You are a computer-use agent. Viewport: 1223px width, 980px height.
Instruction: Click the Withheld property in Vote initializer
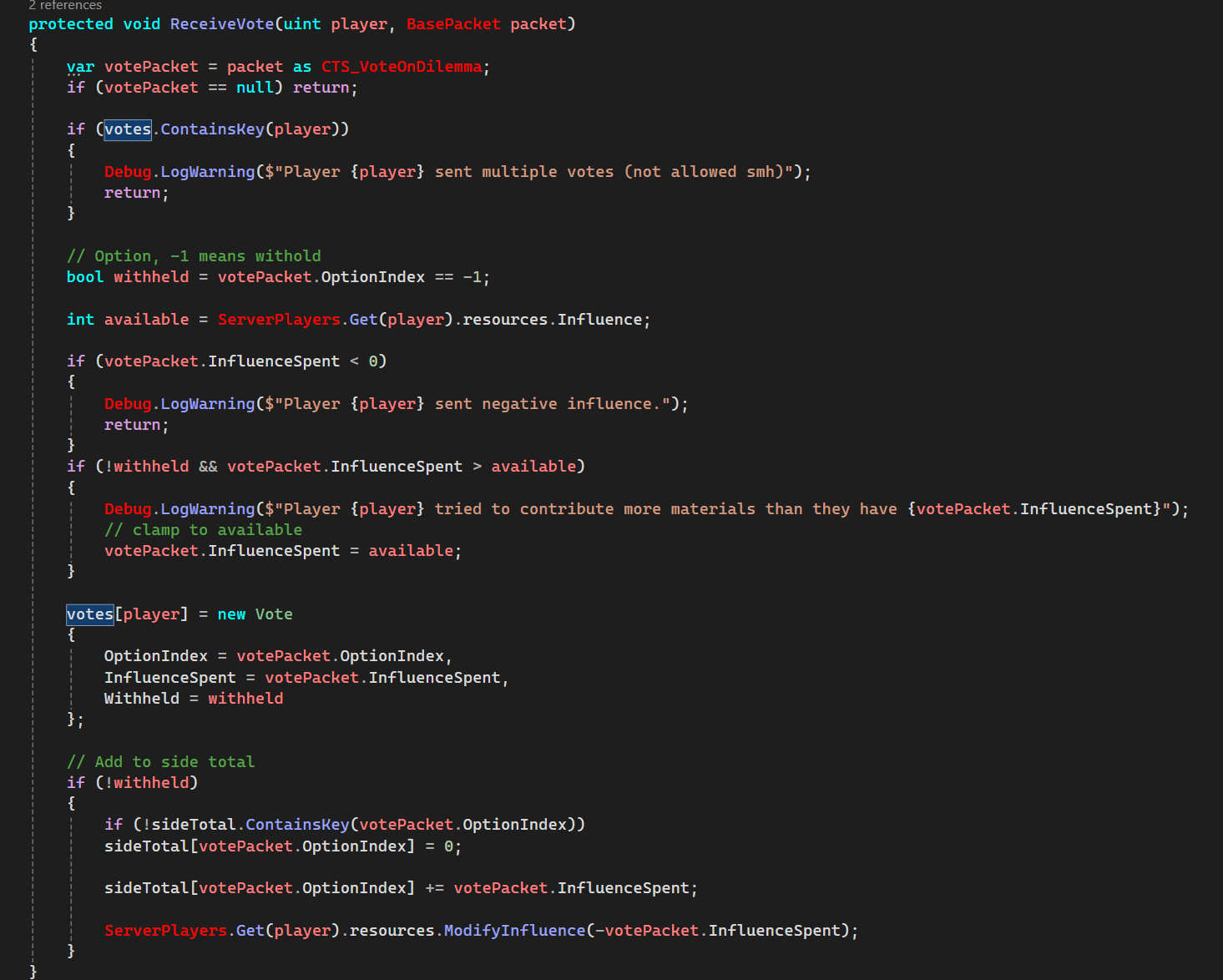coord(141,699)
